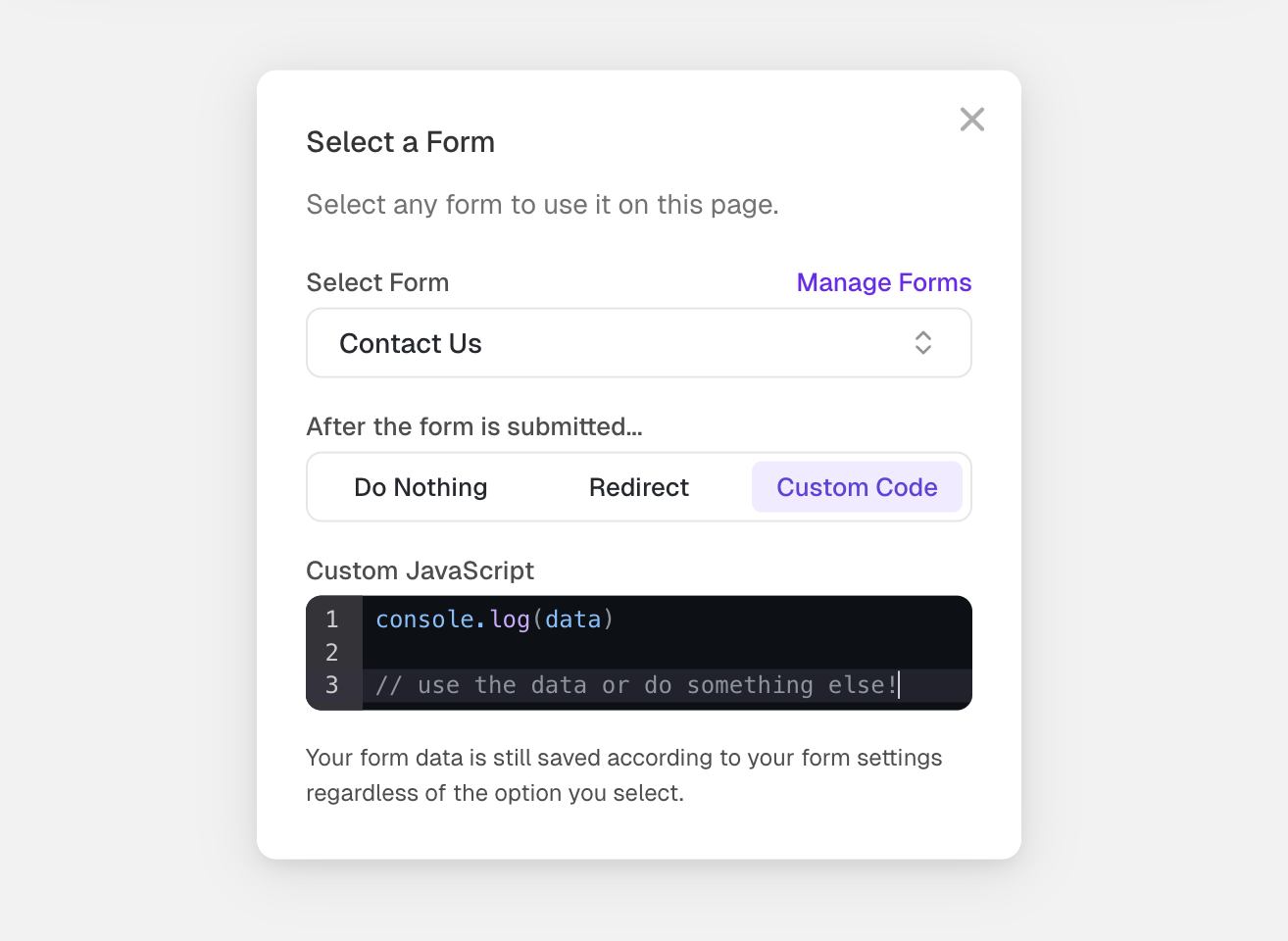Select the Do Nothing option
This screenshot has width=1288, height=941.
[x=421, y=487]
